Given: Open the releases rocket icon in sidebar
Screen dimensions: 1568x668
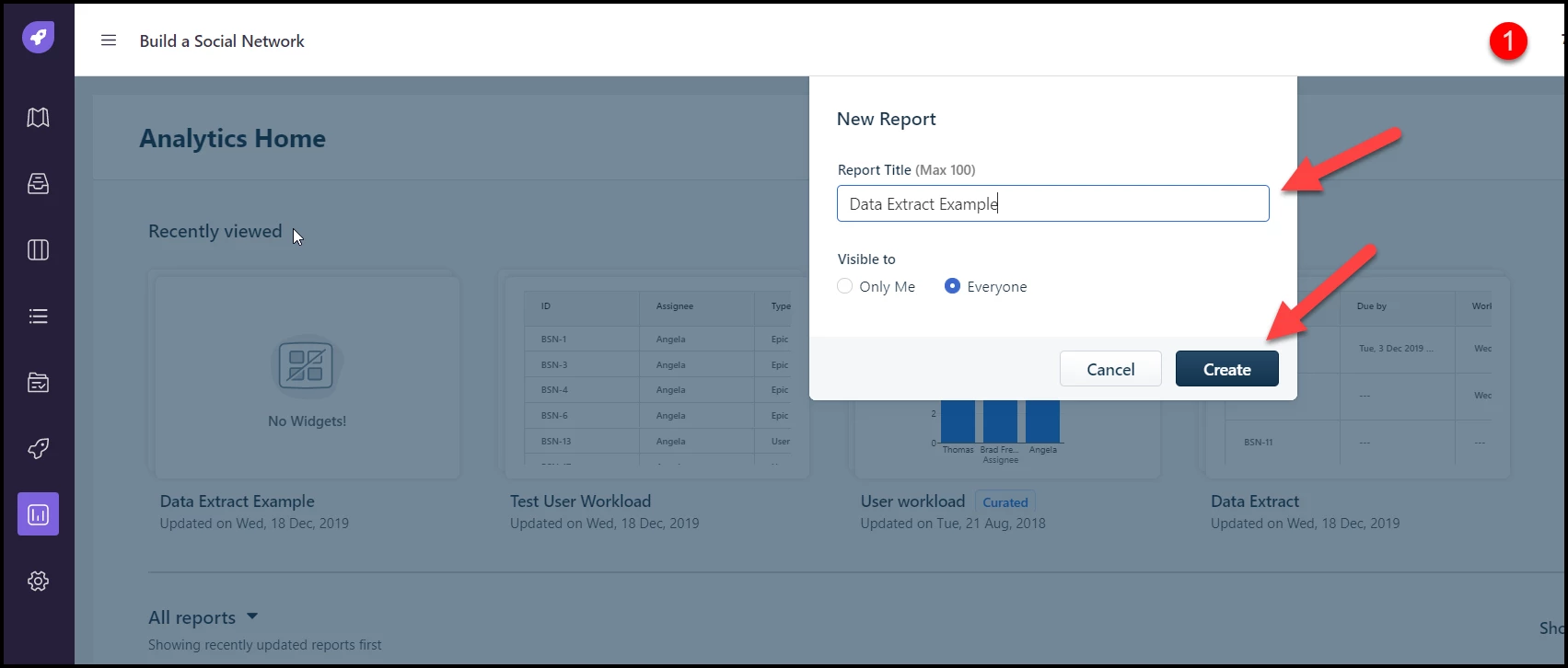Looking at the screenshot, I should [x=38, y=449].
